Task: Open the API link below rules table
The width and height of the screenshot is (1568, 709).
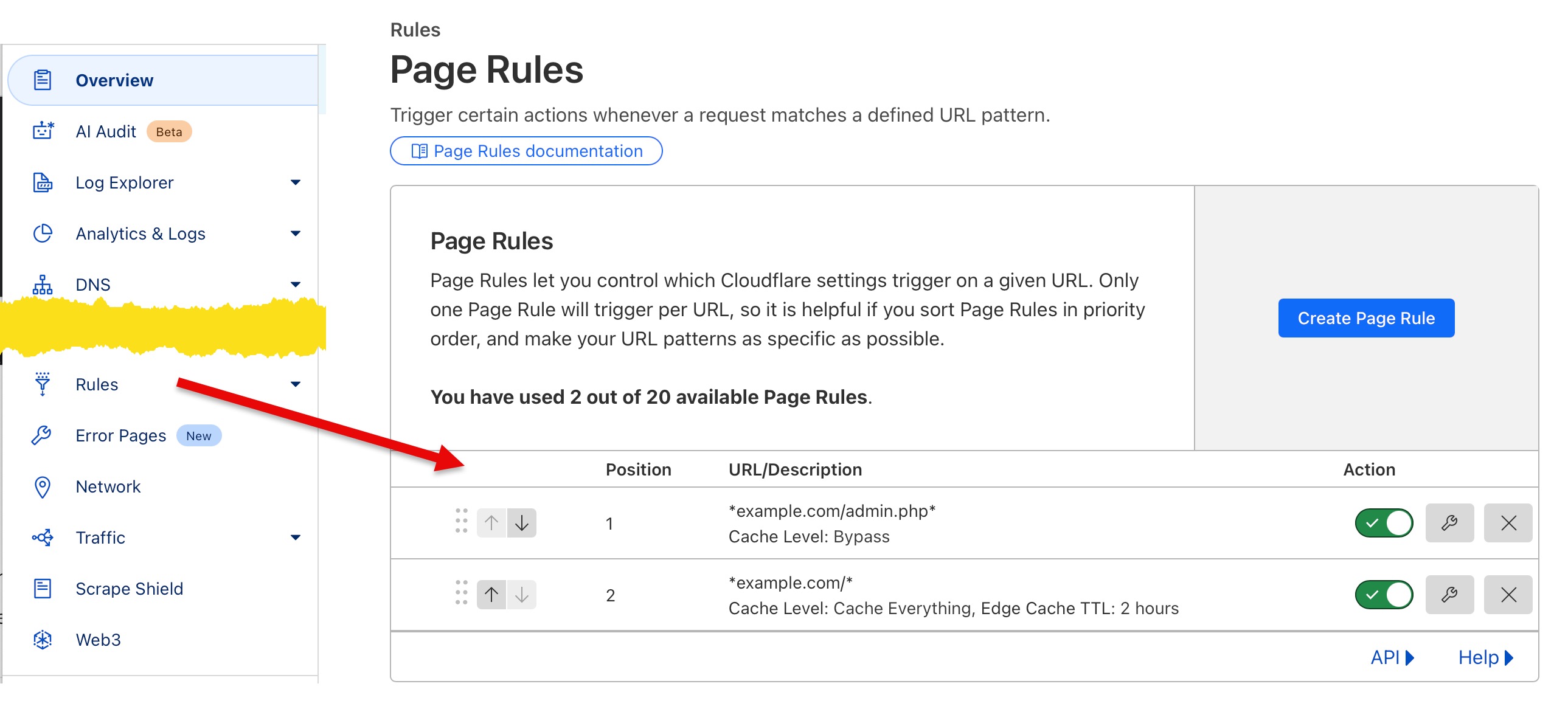Action: click(1392, 658)
